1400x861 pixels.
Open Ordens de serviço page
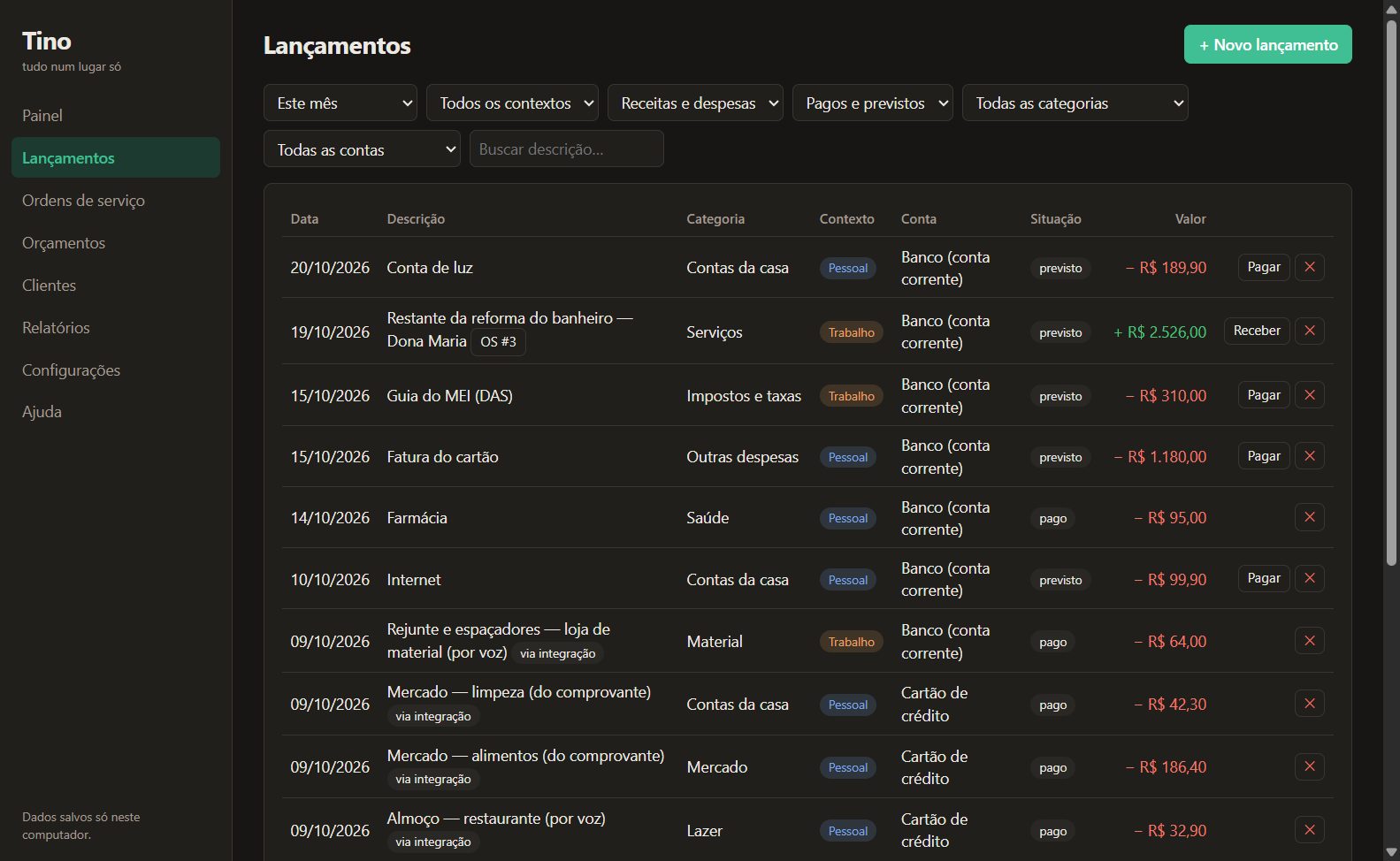pyautogui.click(x=116, y=201)
